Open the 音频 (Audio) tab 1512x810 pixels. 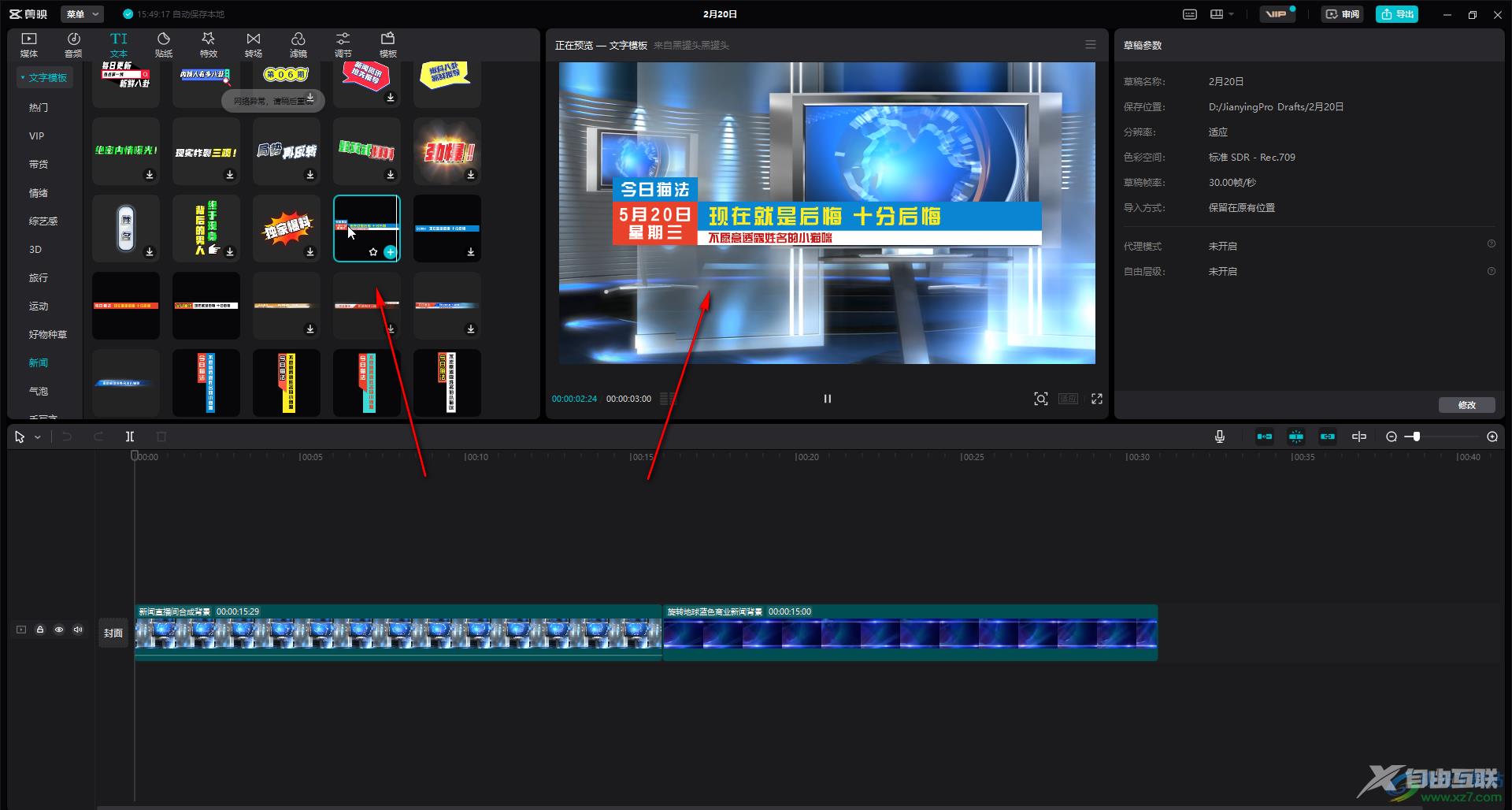click(73, 45)
